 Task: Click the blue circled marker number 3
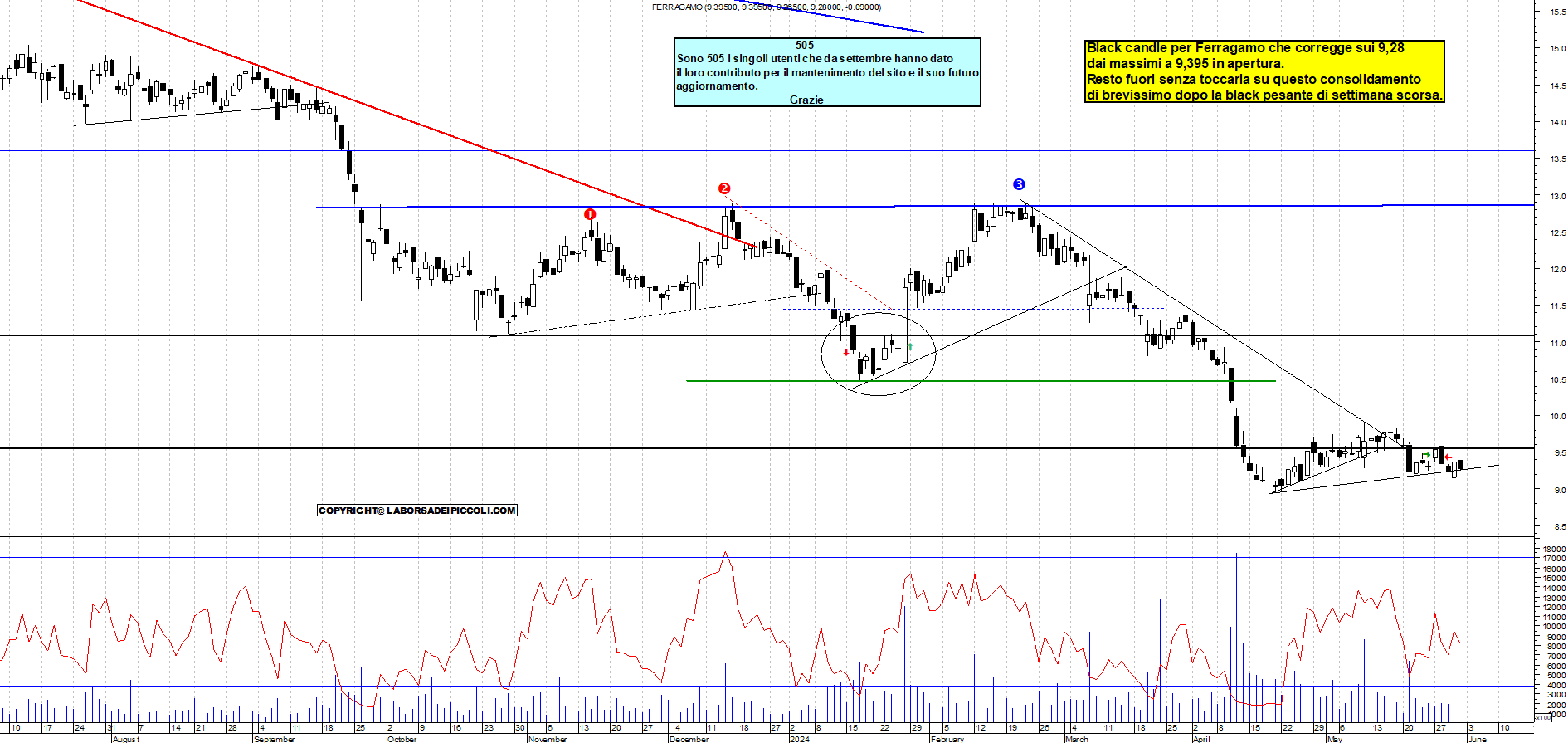pyautogui.click(x=1019, y=184)
